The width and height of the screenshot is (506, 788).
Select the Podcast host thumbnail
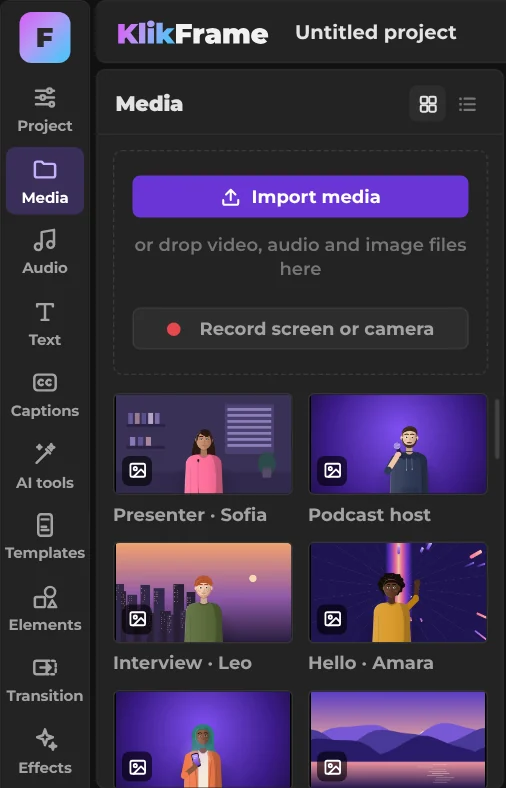tap(398, 444)
